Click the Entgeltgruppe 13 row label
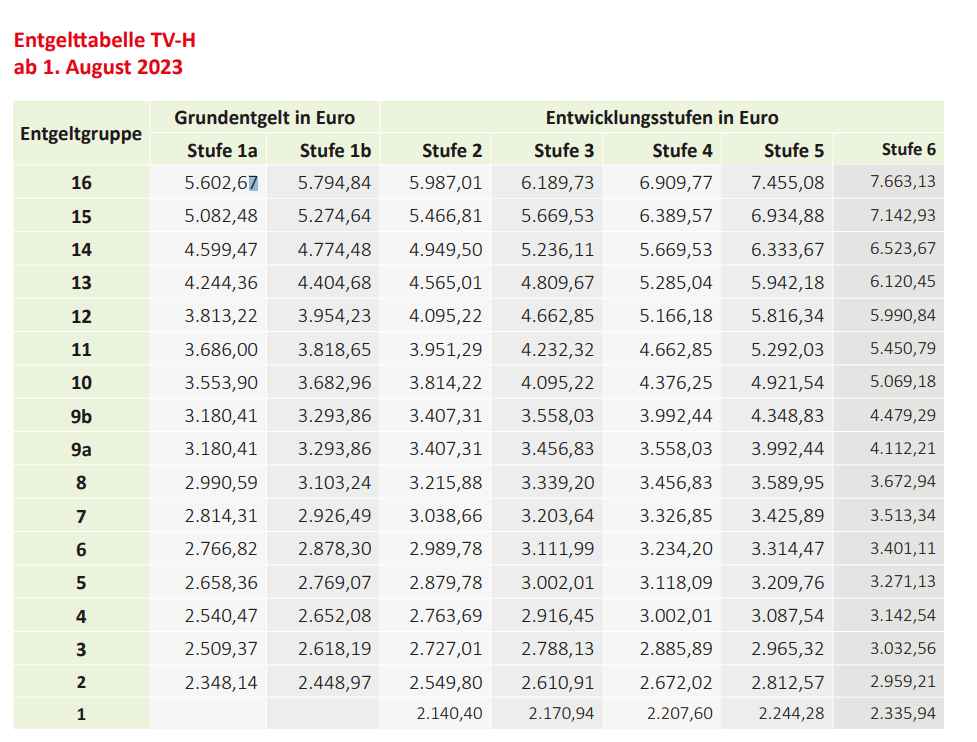This screenshot has width=977, height=742. 81,283
